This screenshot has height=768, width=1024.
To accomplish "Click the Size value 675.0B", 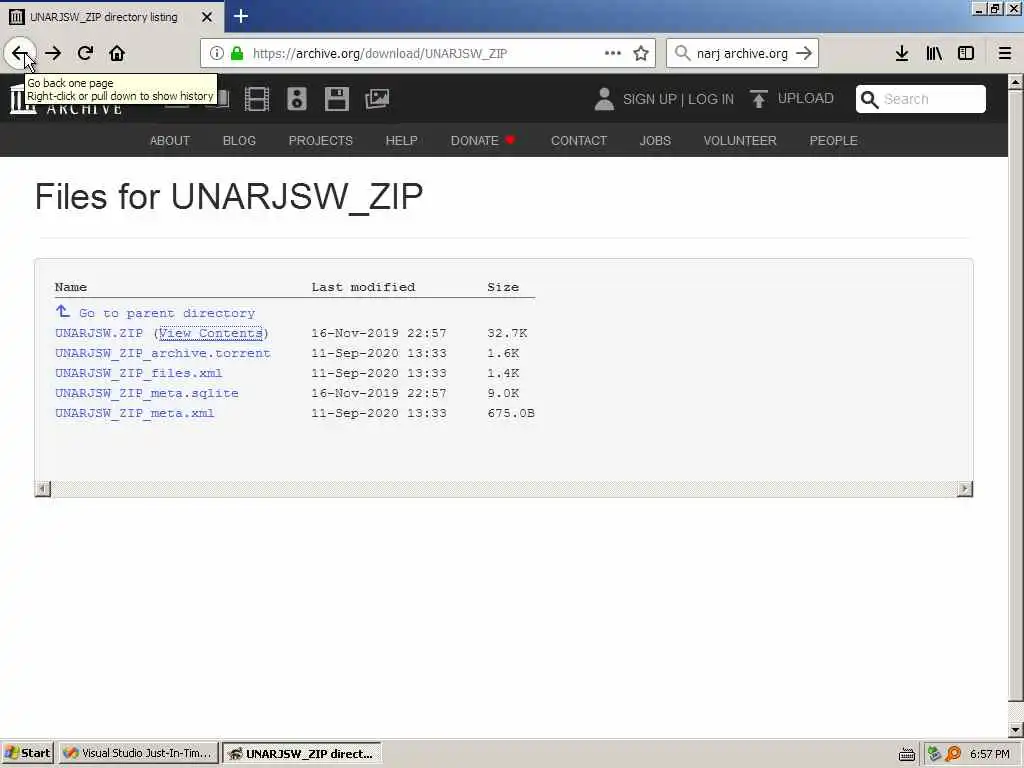I will click(x=511, y=413).
